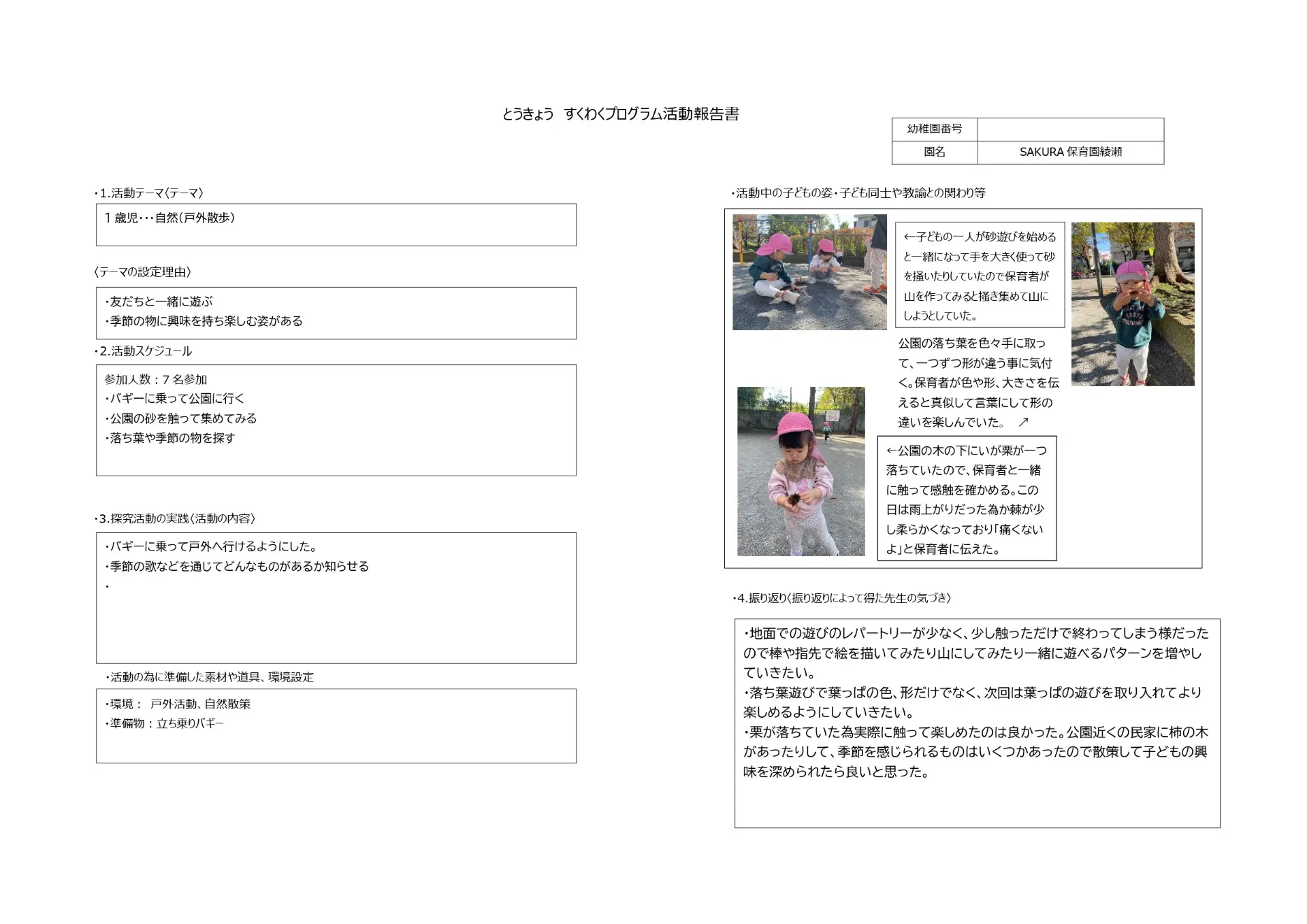The width and height of the screenshot is (1307, 924).
Task: Click the sandbox play photo thumbnail
Action: pyautogui.click(x=809, y=272)
